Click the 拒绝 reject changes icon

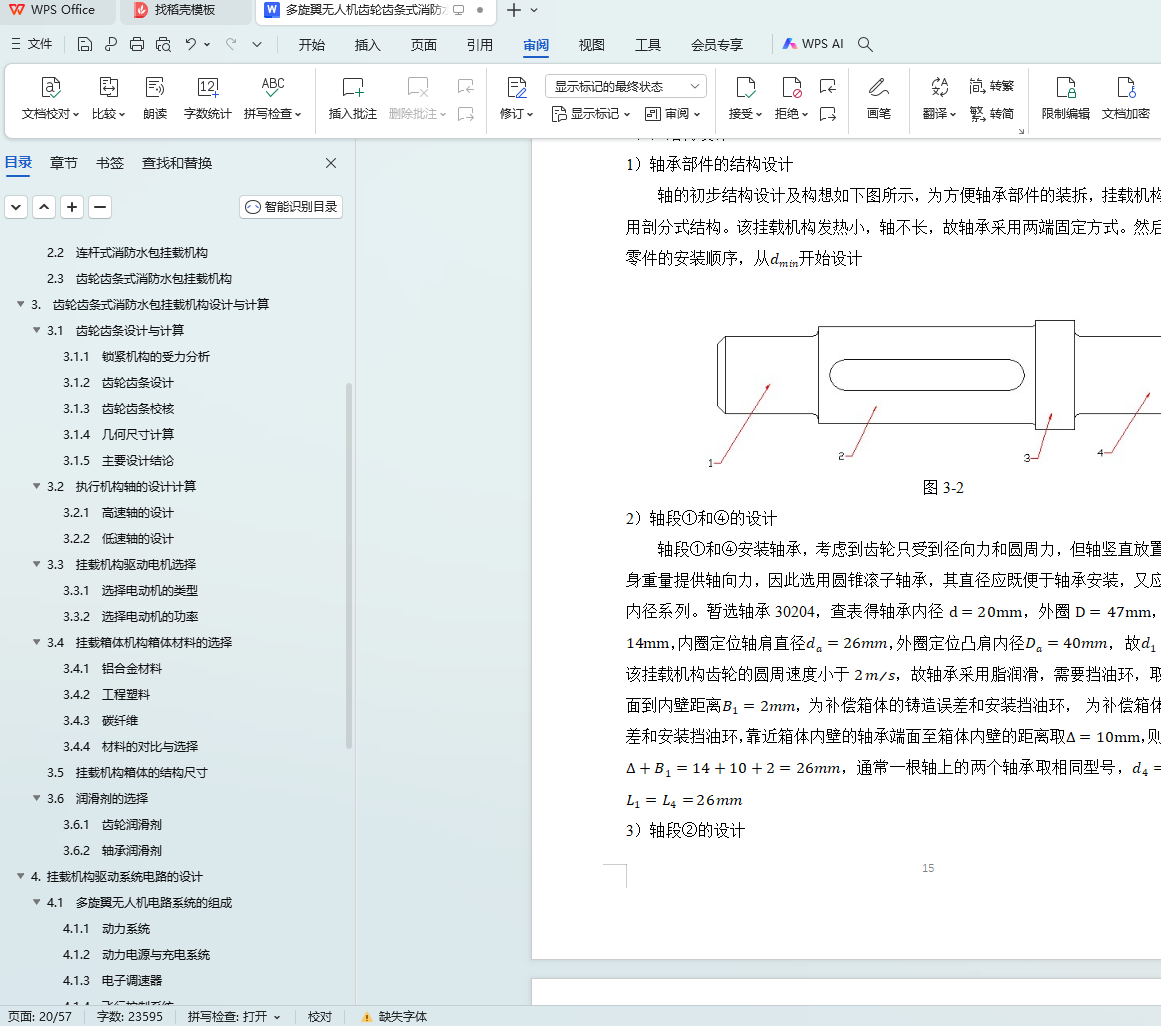(791, 87)
